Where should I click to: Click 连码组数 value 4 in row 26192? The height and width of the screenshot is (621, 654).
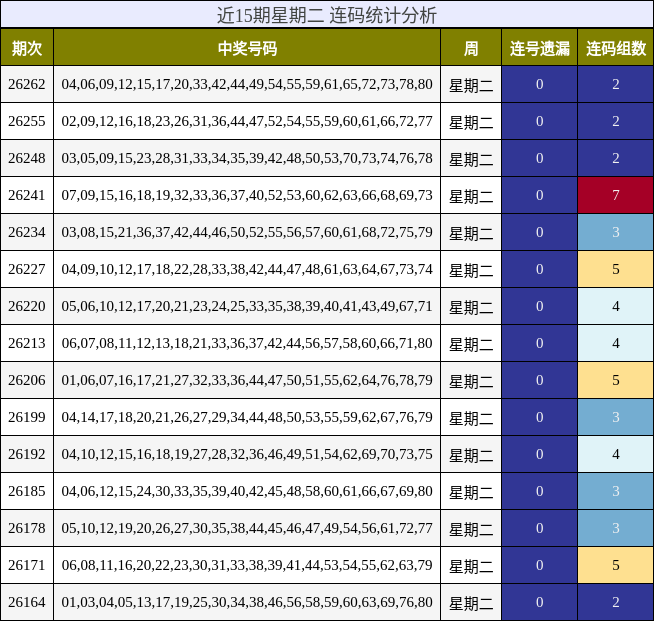pyautogui.click(x=616, y=454)
